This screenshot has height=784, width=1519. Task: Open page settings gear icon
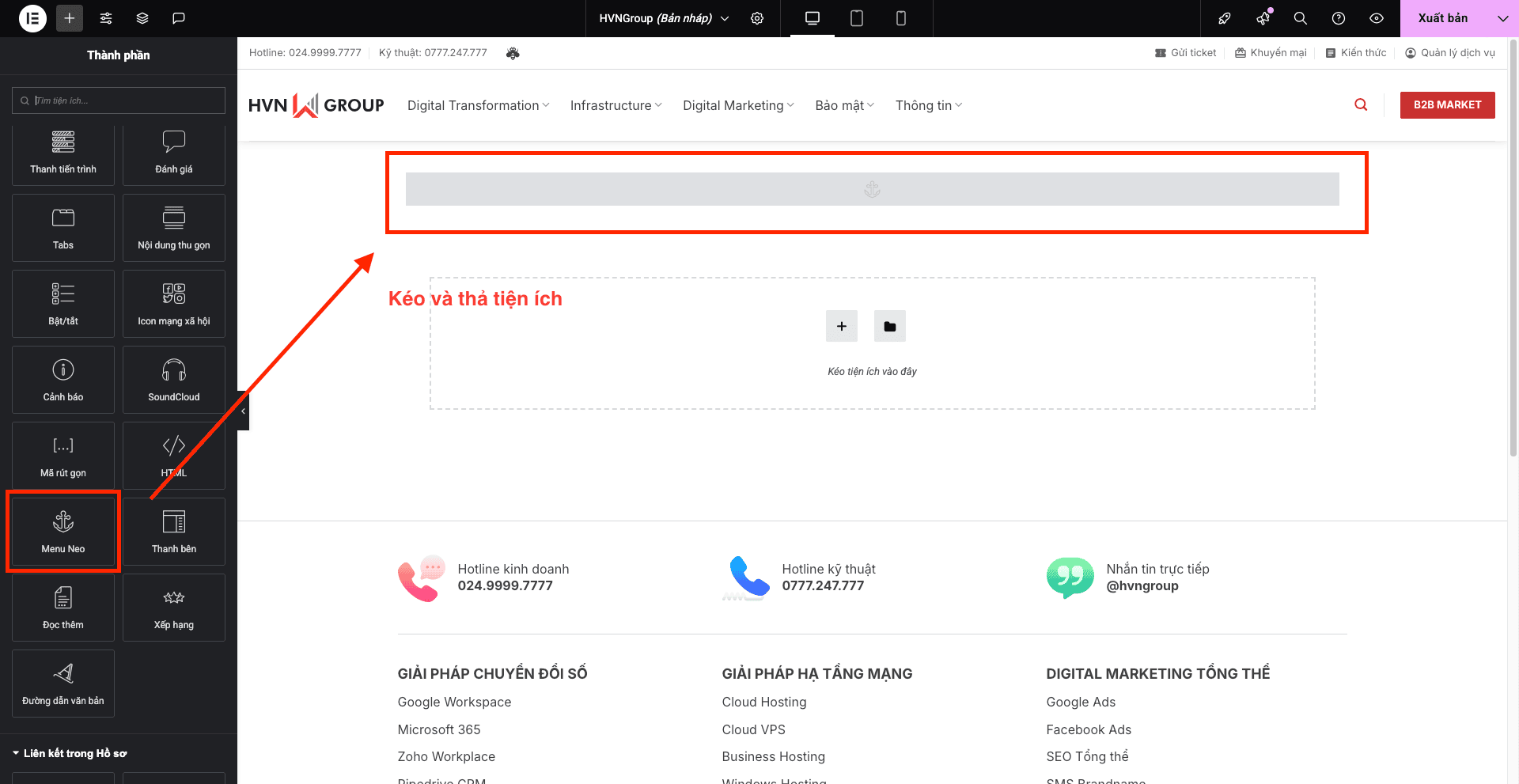757,18
